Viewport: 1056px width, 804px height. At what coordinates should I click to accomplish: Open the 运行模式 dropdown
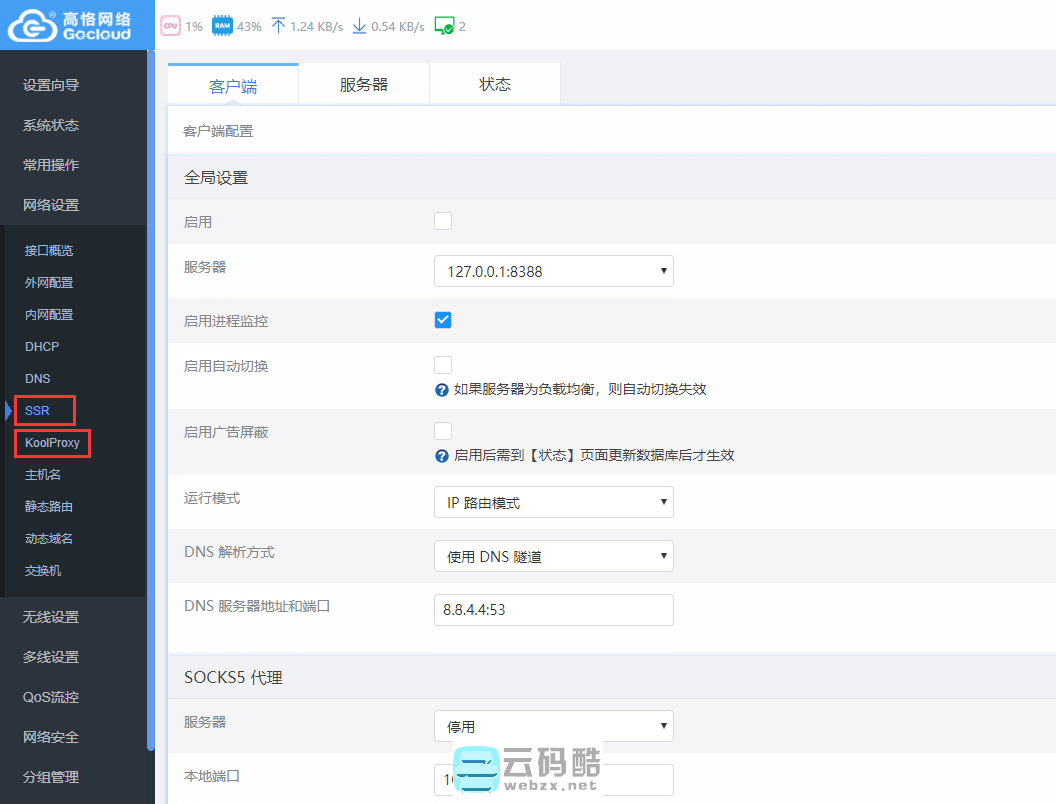pyautogui.click(x=553, y=502)
